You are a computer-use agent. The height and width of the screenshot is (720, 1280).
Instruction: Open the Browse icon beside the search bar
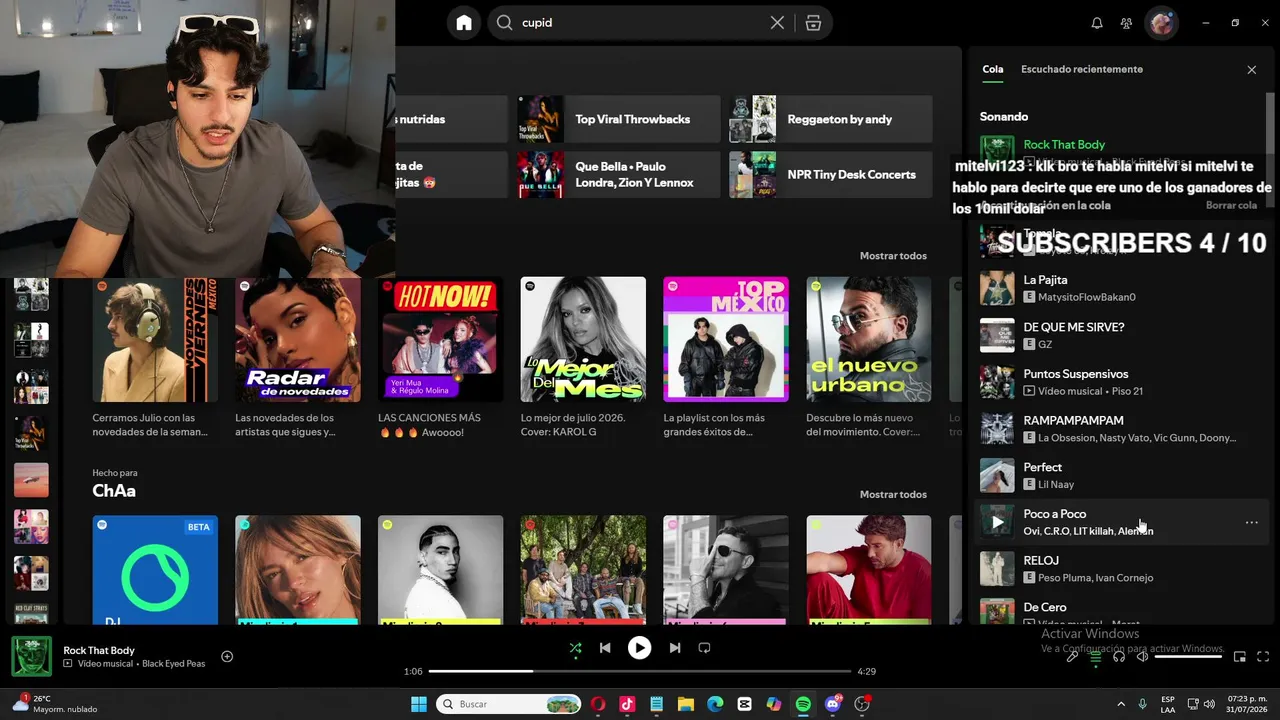coord(813,23)
